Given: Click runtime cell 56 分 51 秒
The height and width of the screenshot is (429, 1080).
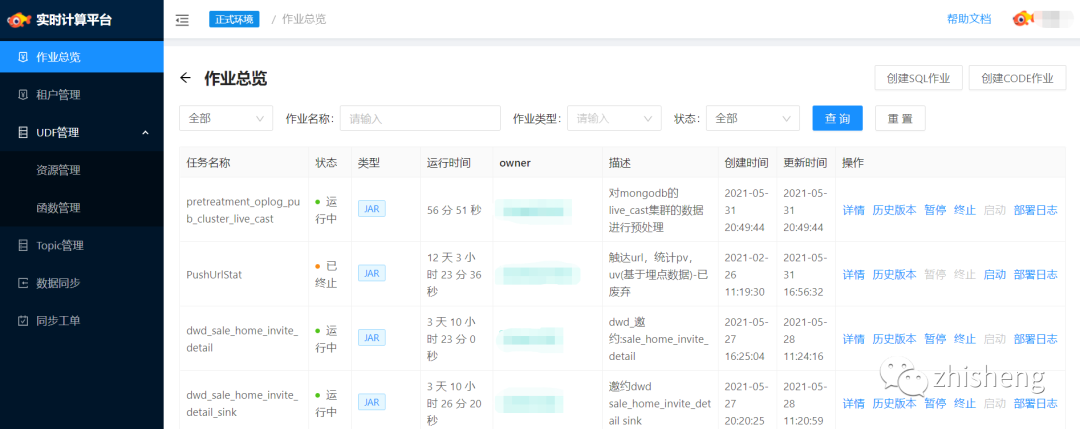Looking at the screenshot, I should 455,210.
